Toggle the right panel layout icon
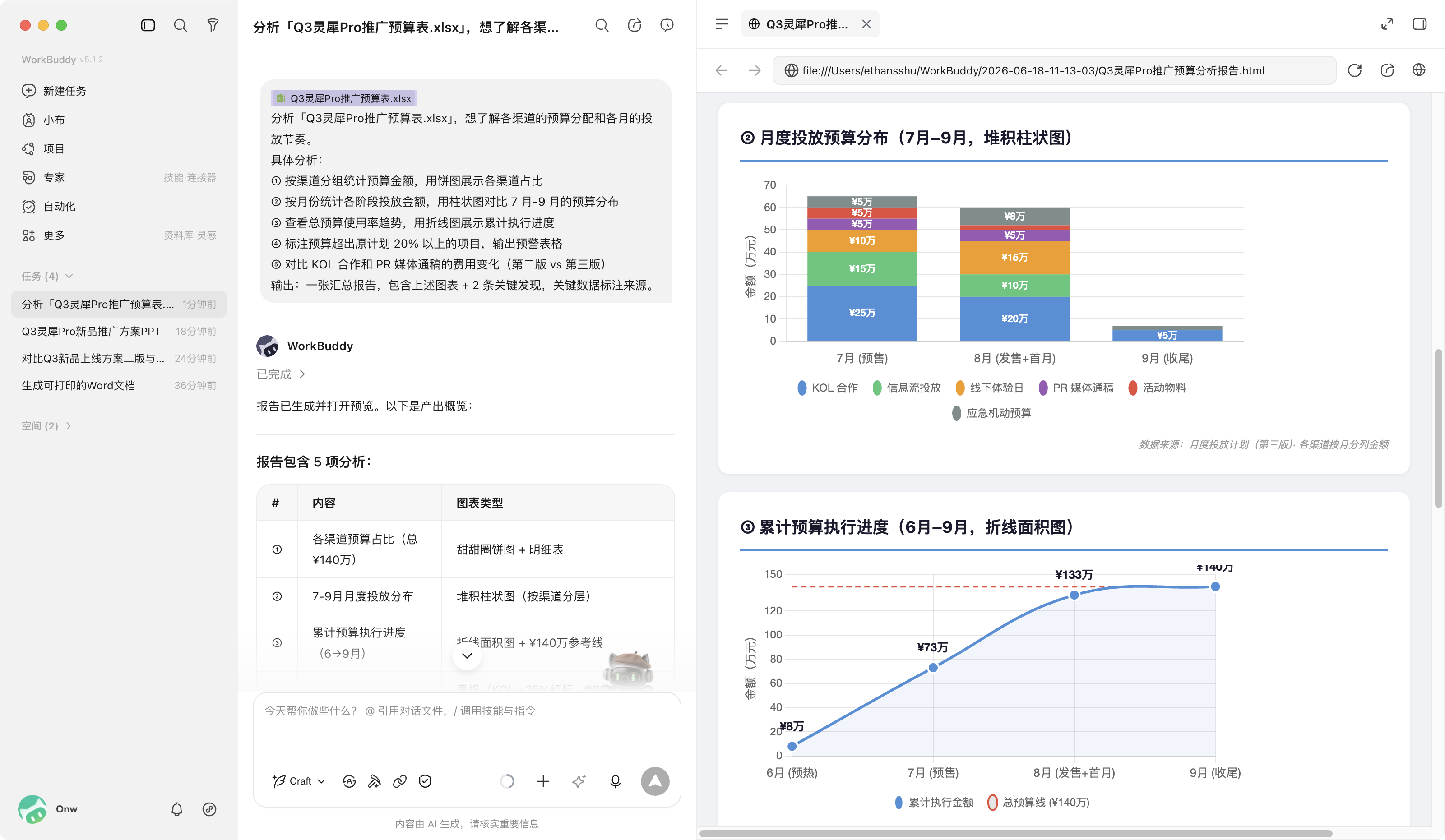 [x=1419, y=24]
